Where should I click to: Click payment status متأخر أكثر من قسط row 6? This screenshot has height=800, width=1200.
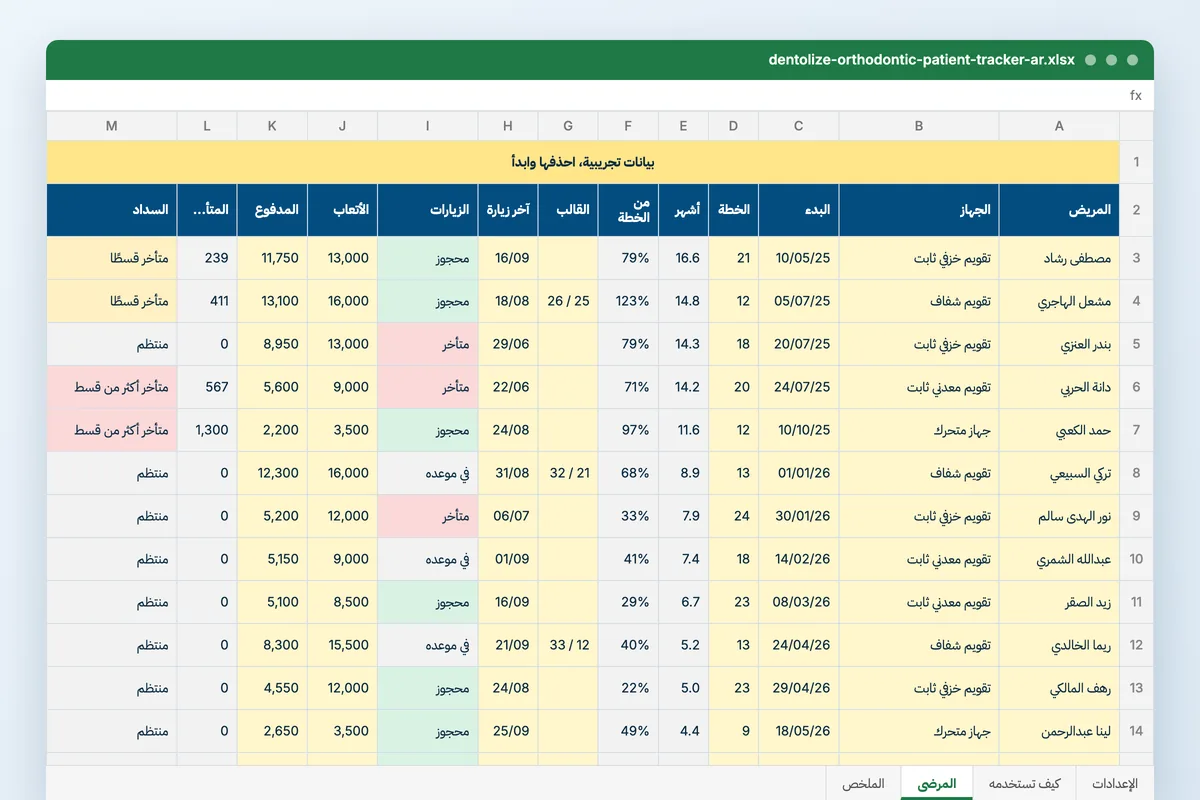[x=112, y=387]
